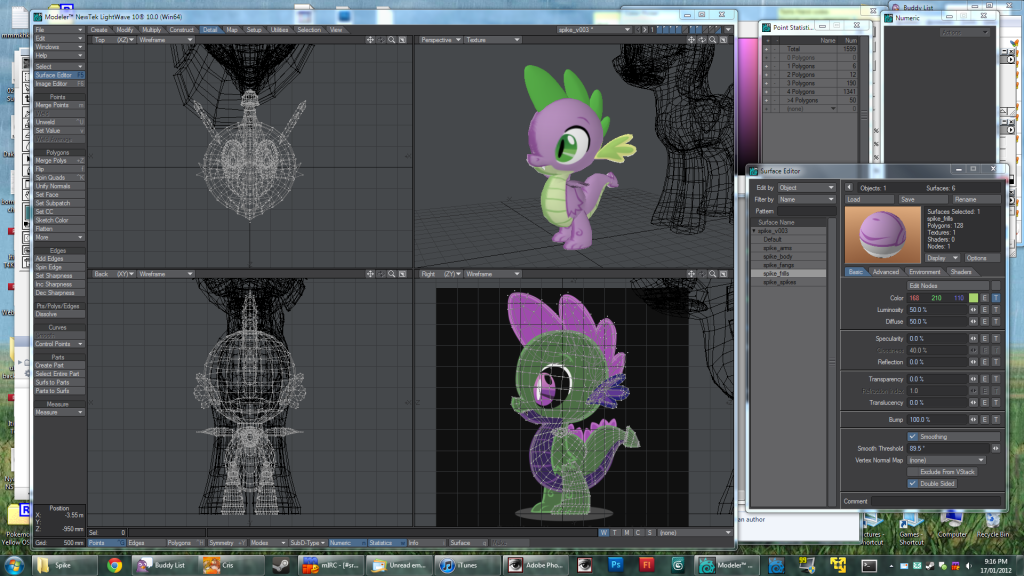Click Rename in Surface Editor
Viewport: 1024px width, 576px height.
tap(976, 199)
